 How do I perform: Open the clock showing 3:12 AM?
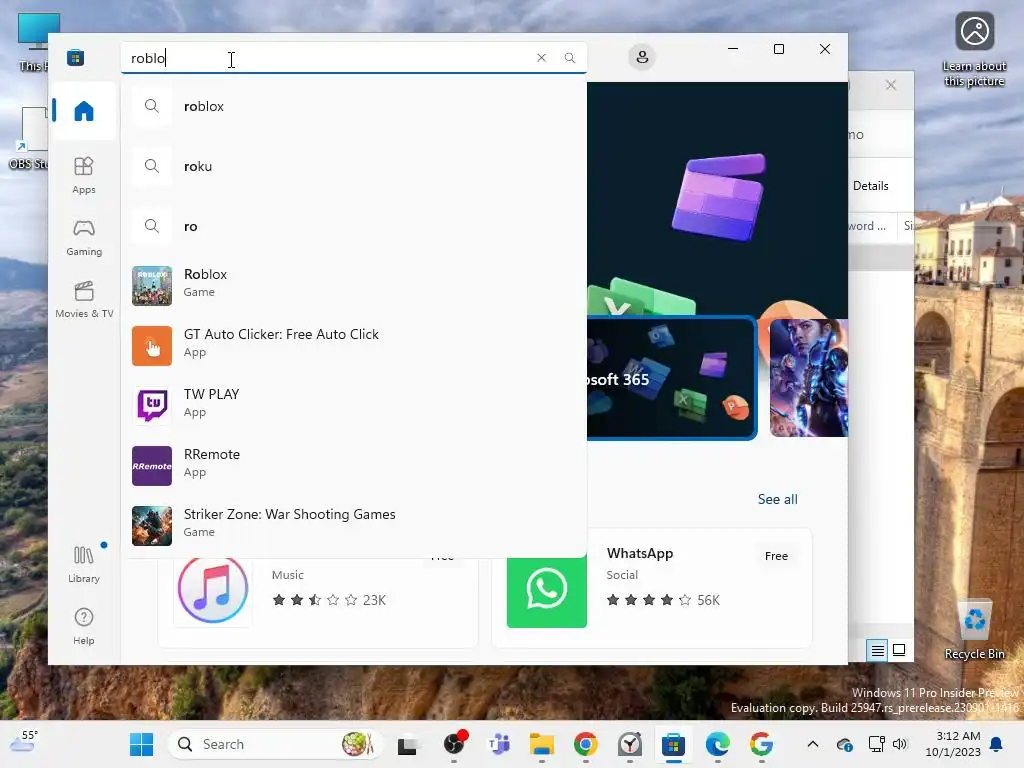pyautogui.click(x=953, y=744)
